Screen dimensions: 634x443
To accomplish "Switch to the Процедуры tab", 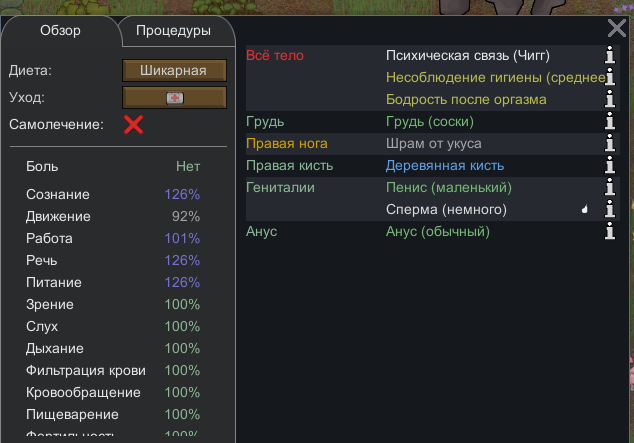I will click(173, 31).
